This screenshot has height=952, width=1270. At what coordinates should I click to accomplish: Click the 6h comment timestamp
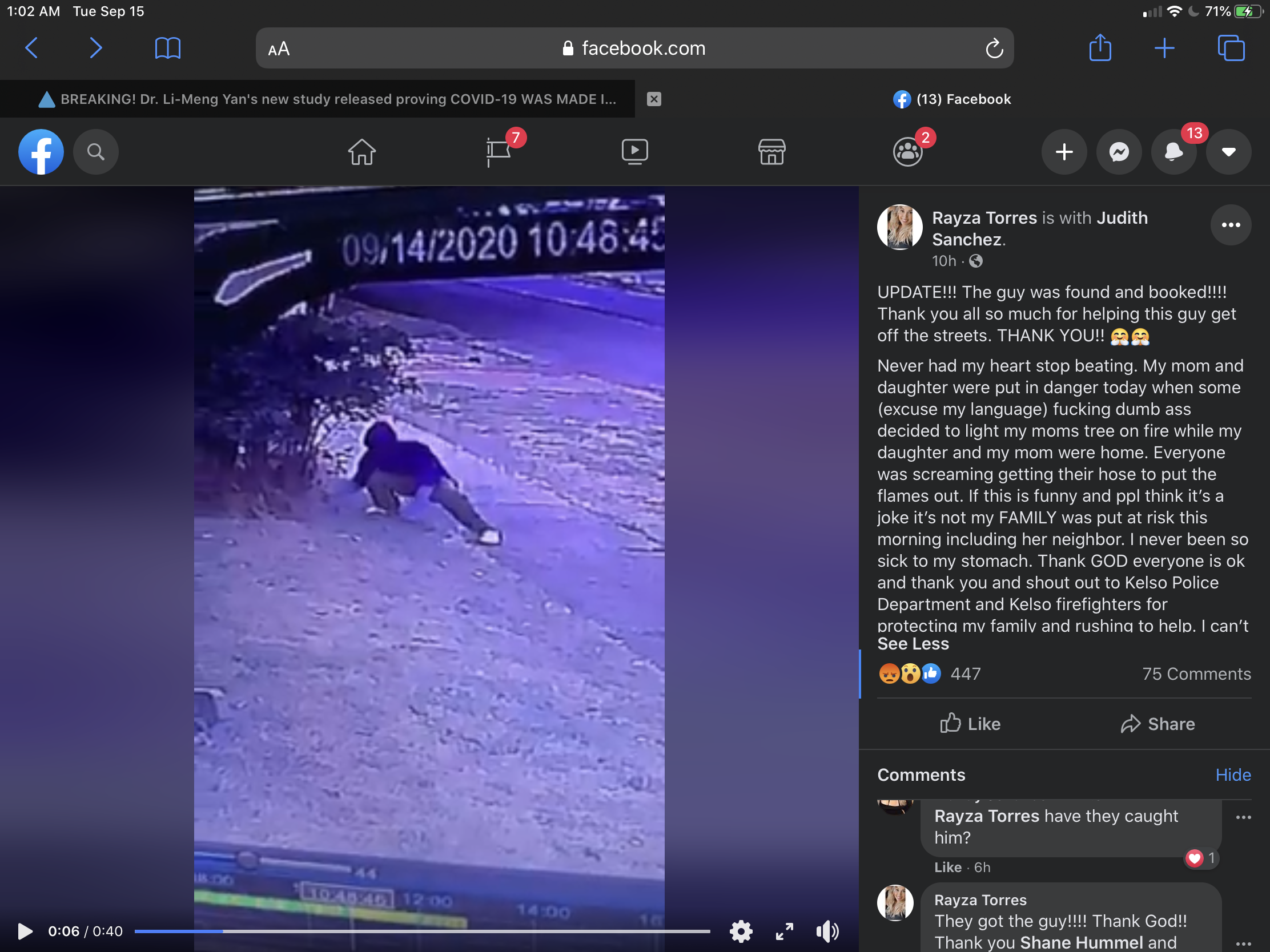[982, 867]
